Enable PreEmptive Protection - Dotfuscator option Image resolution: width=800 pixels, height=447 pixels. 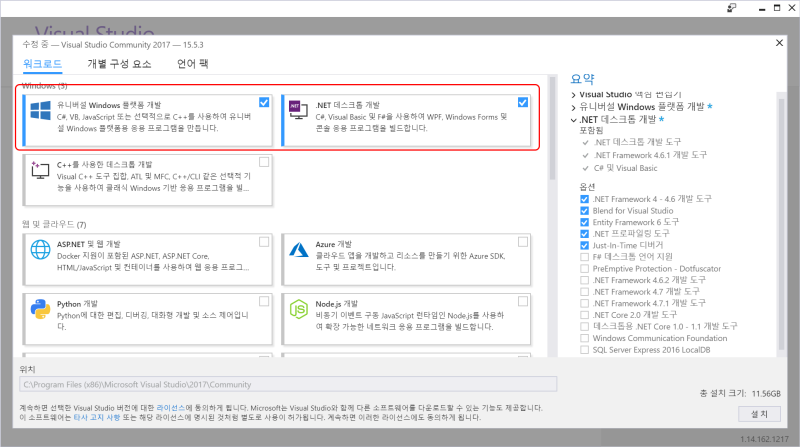pos(585,268)
